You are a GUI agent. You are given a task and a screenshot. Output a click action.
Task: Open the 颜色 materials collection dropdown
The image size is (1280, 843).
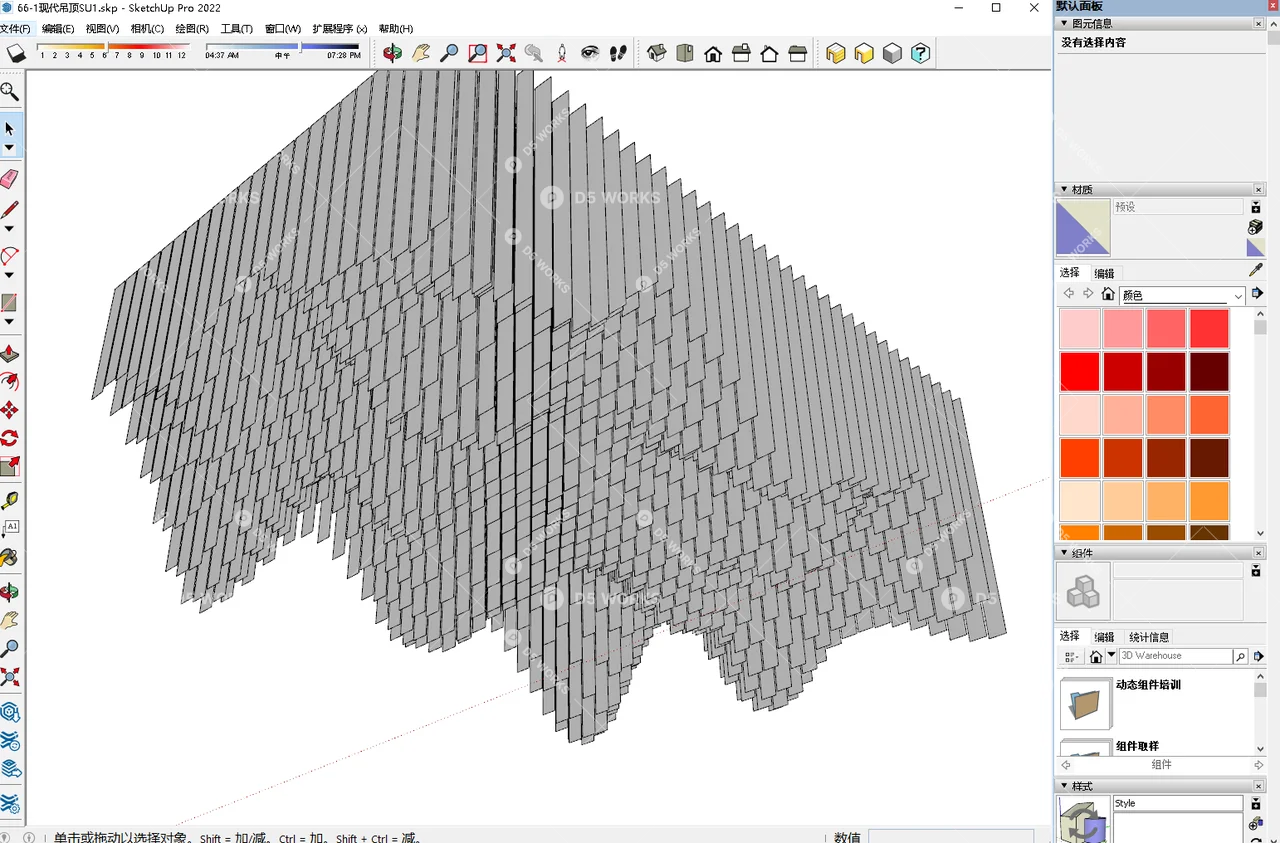click(1238, 295)
